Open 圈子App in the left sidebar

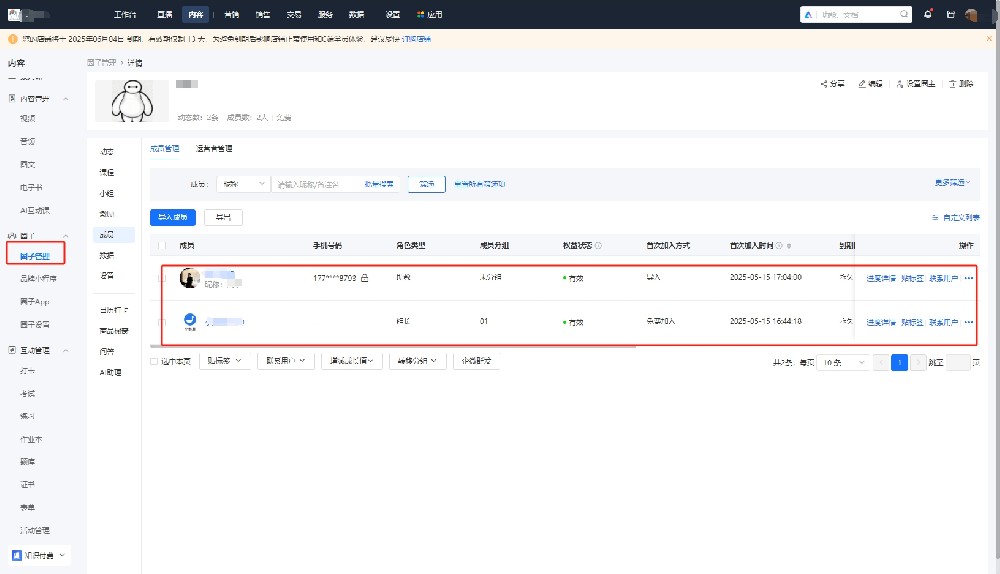pyautogui.click(x=34, y=301)
